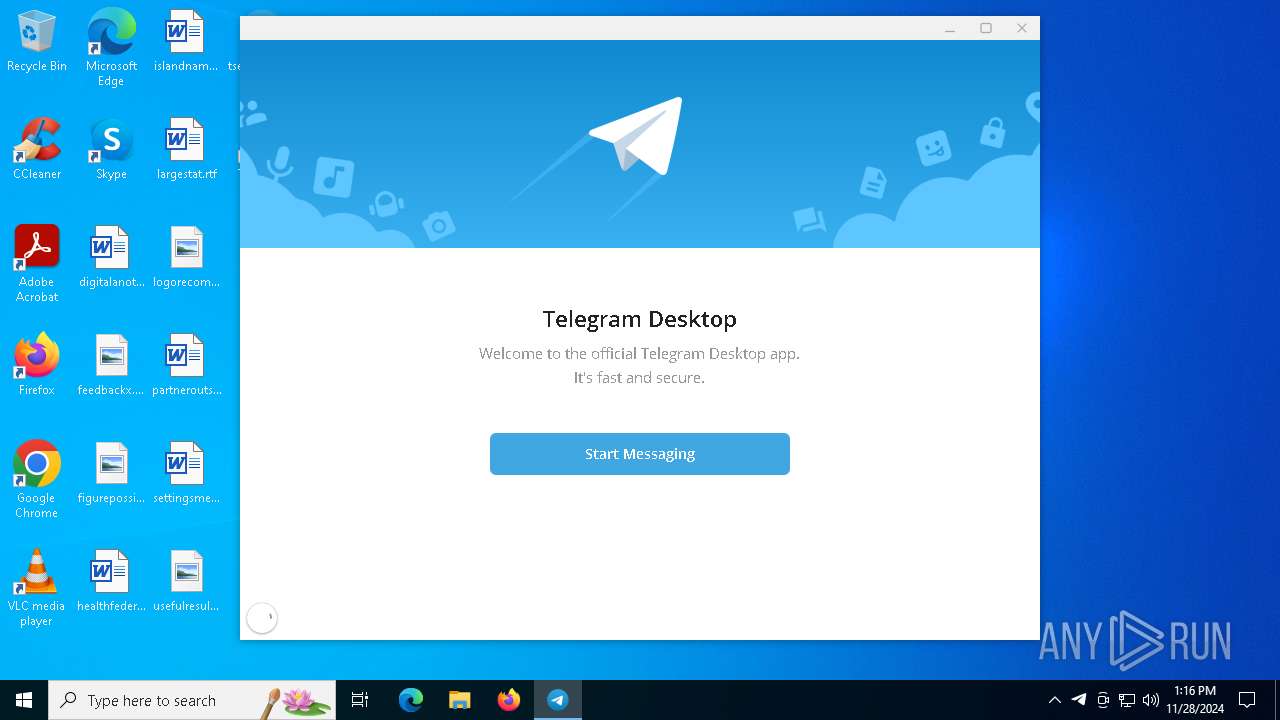Click the camera (Meet Now) tray icon
The image size is (1280, 720).
point(1103,700)
